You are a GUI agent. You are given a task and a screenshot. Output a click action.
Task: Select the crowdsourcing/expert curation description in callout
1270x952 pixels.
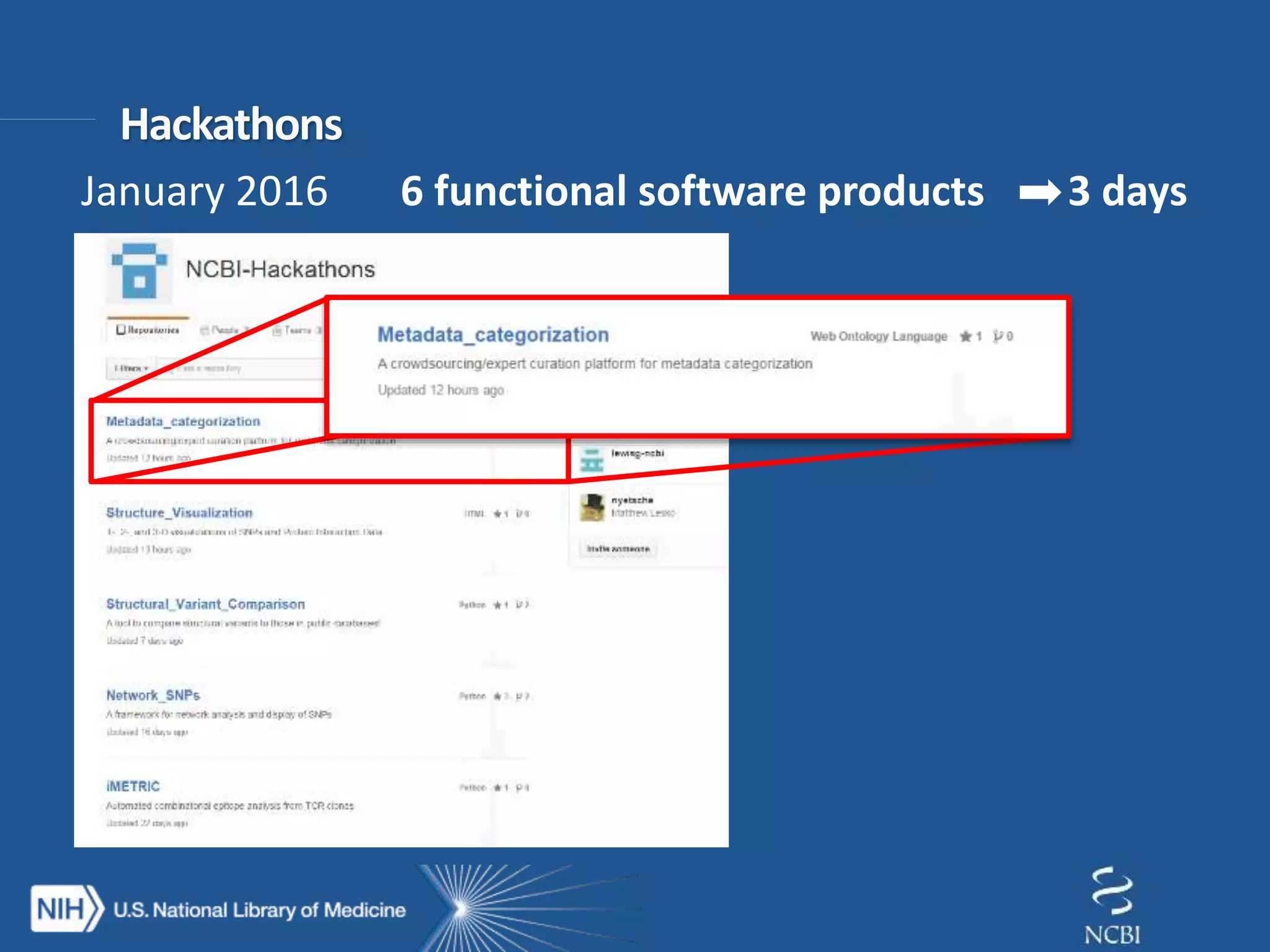pyautogui.click(x=595, y=364)
